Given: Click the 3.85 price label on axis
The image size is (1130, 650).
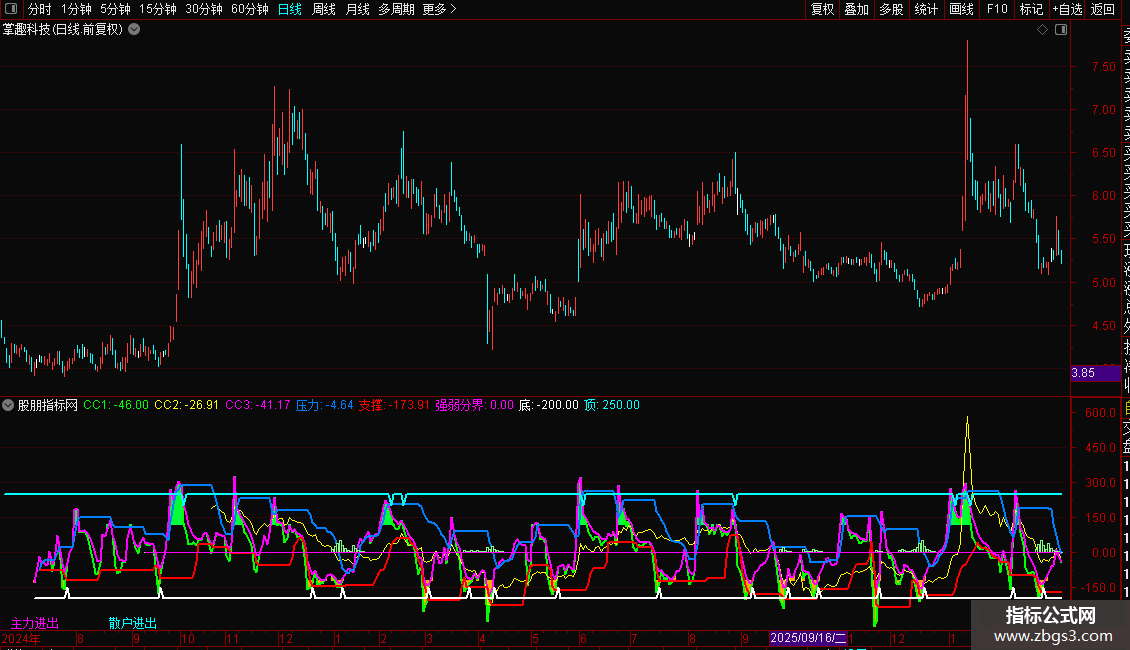Looking at the screenshot, I should pyautogui.click(x=1084, y=373).
